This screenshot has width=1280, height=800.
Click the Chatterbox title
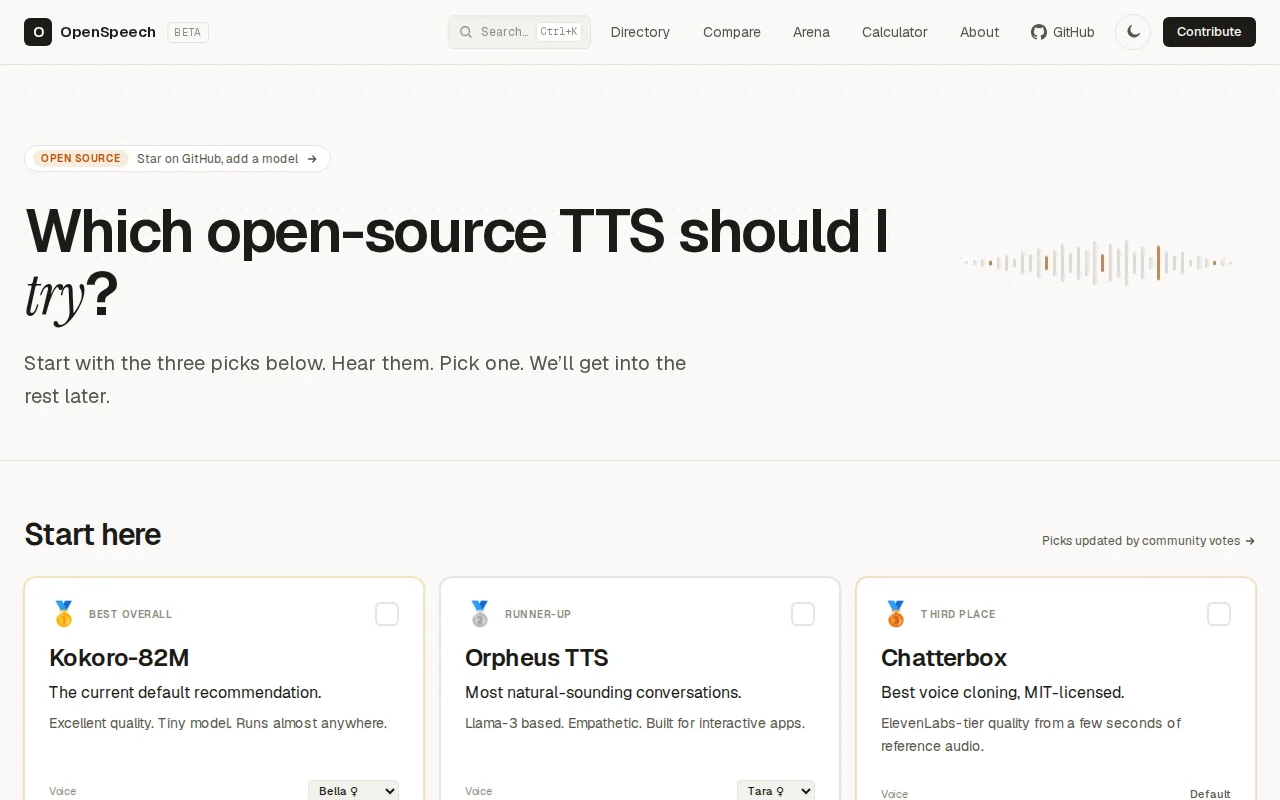click(944, 658)
